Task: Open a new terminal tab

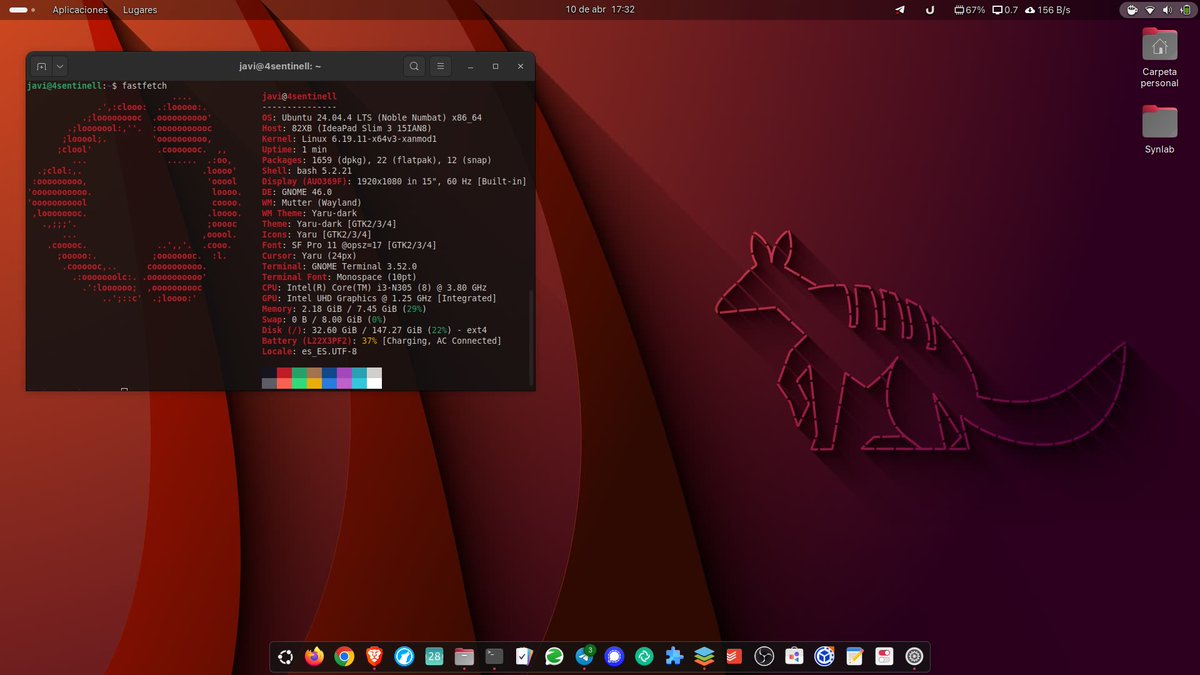Action: (x=41, y=66)
